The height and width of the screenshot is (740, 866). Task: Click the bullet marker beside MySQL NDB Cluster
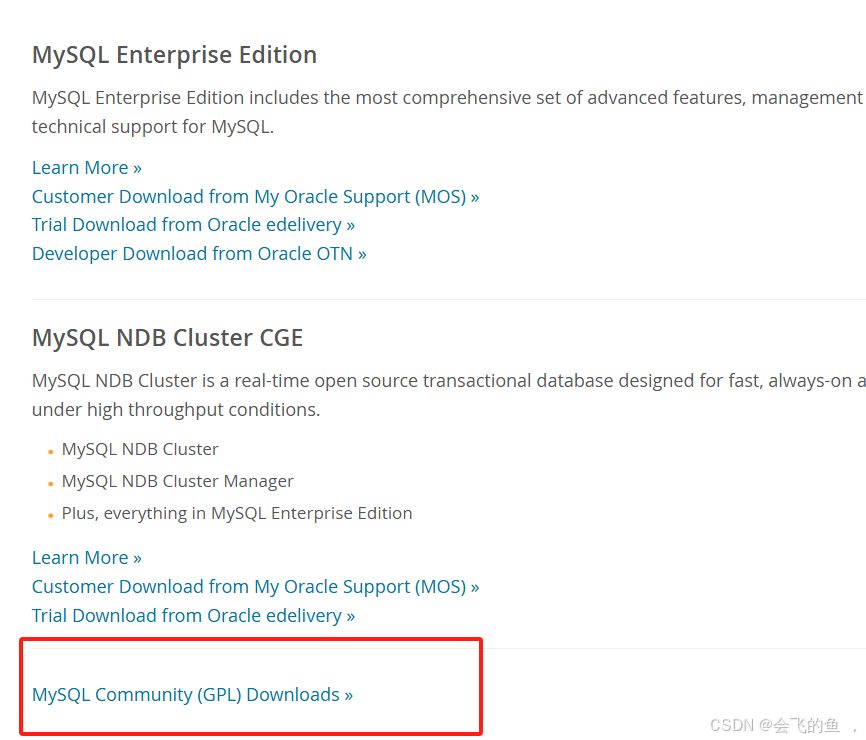tap(50, 451)
